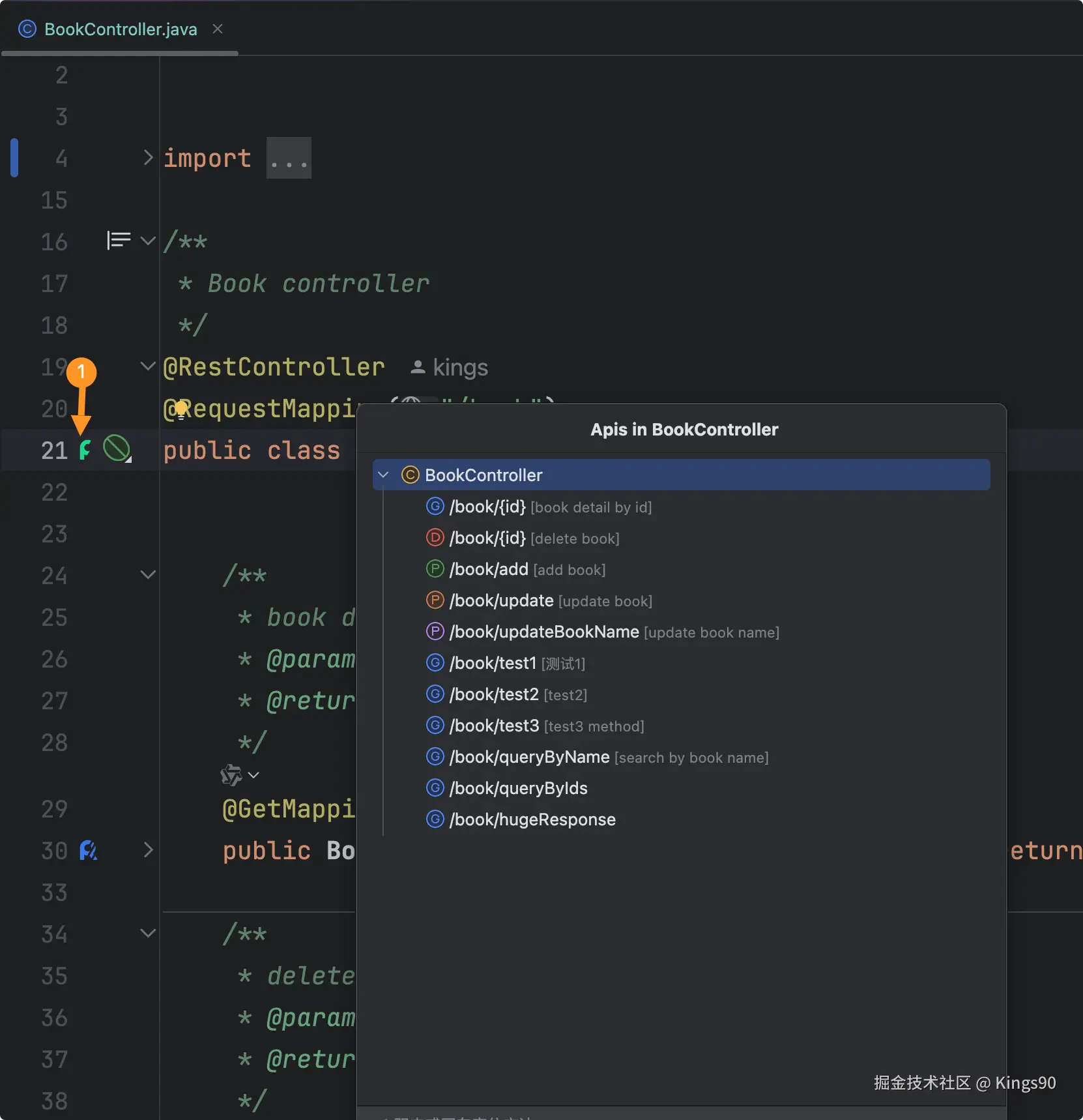Click the AI assistant icon above @GetMapping
The image size is (1083, 1120).
coord(231,775)
